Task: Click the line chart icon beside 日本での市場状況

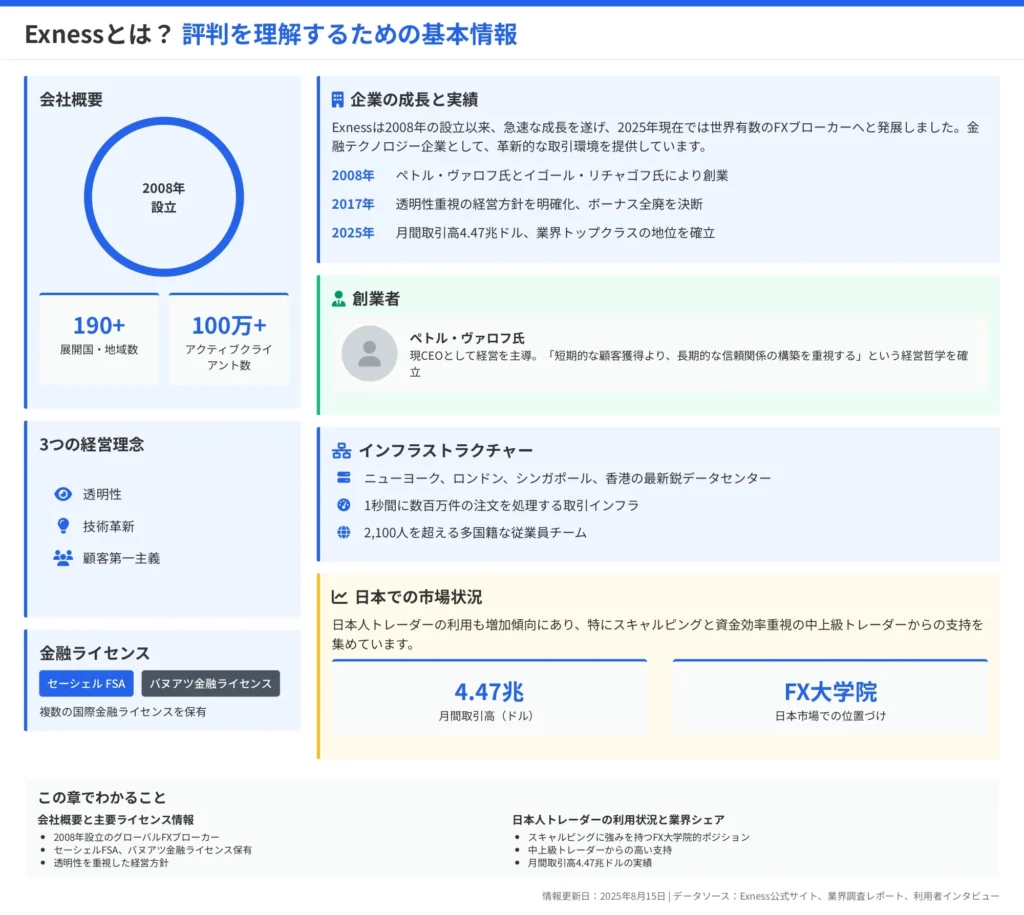Action: tap(339, 597)
